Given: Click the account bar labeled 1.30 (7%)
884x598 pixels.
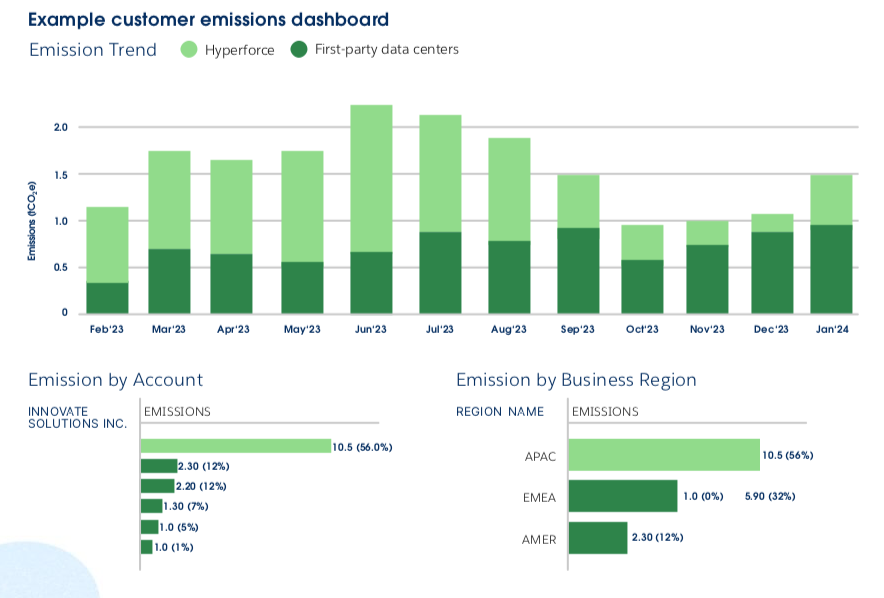Looking at the screenshot, I should tap(152, 506).
